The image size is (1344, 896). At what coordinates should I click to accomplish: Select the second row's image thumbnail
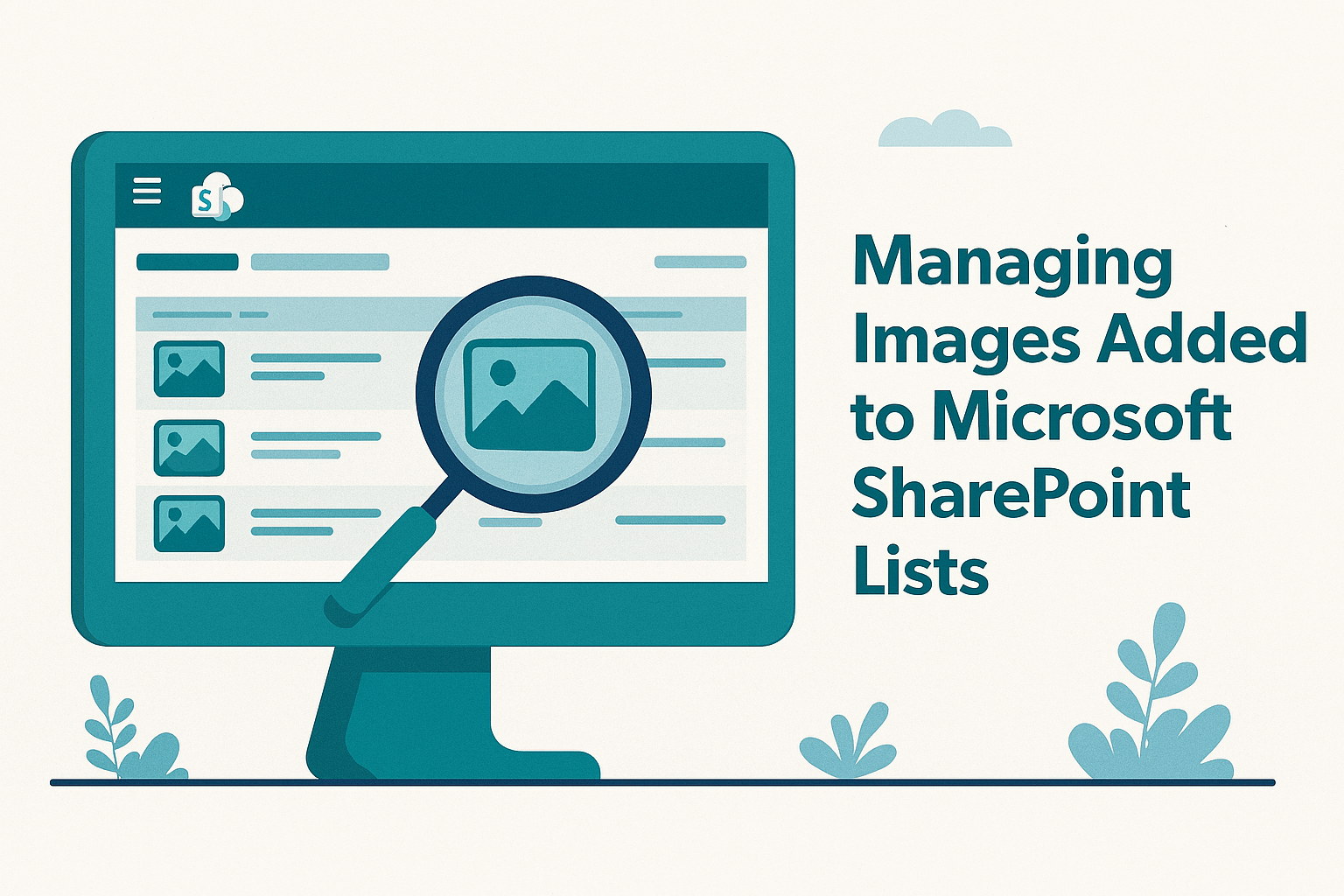(189, 447)
